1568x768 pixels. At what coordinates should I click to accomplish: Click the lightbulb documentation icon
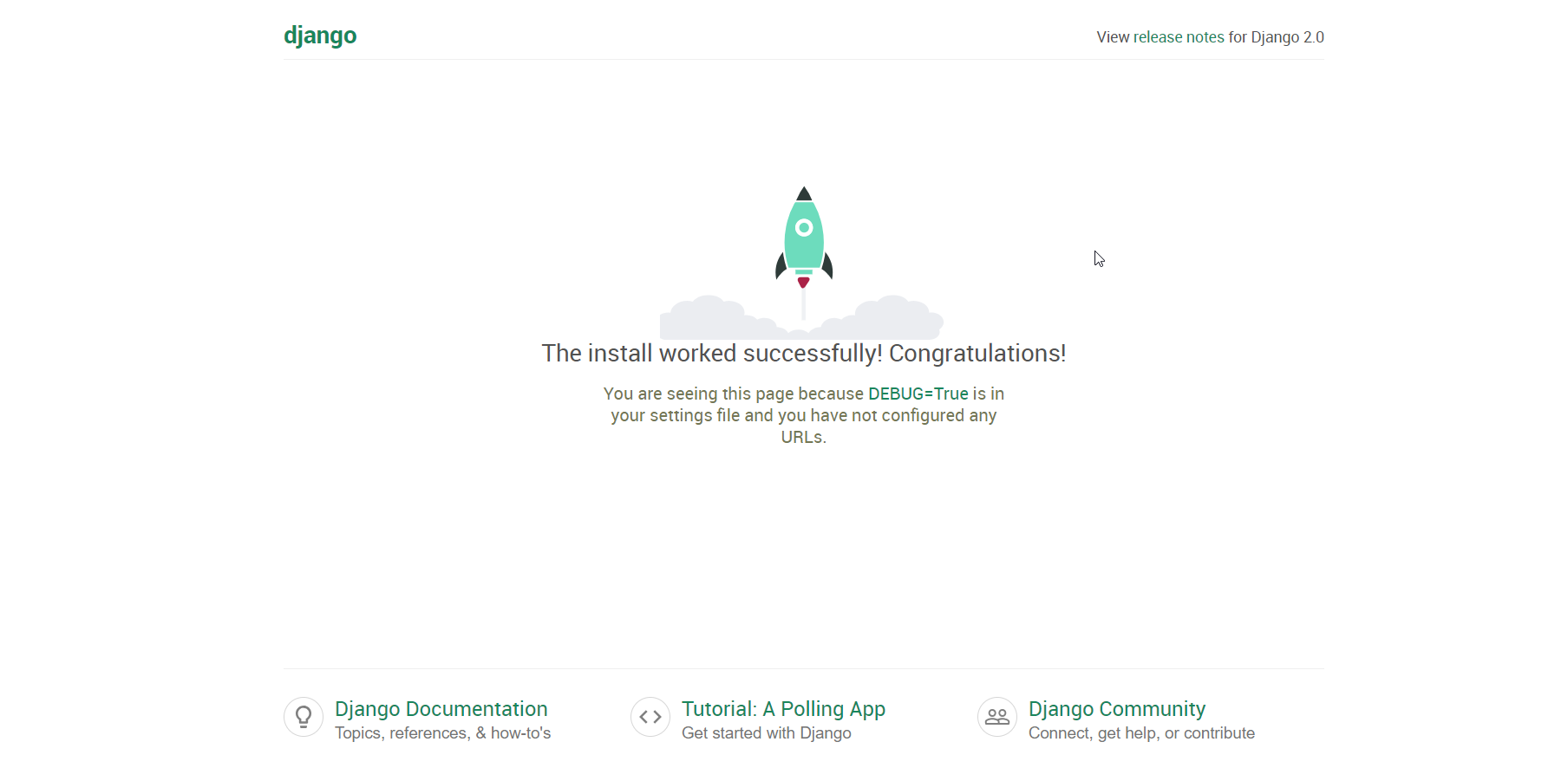pyautogui.click(x=304, y=717)
